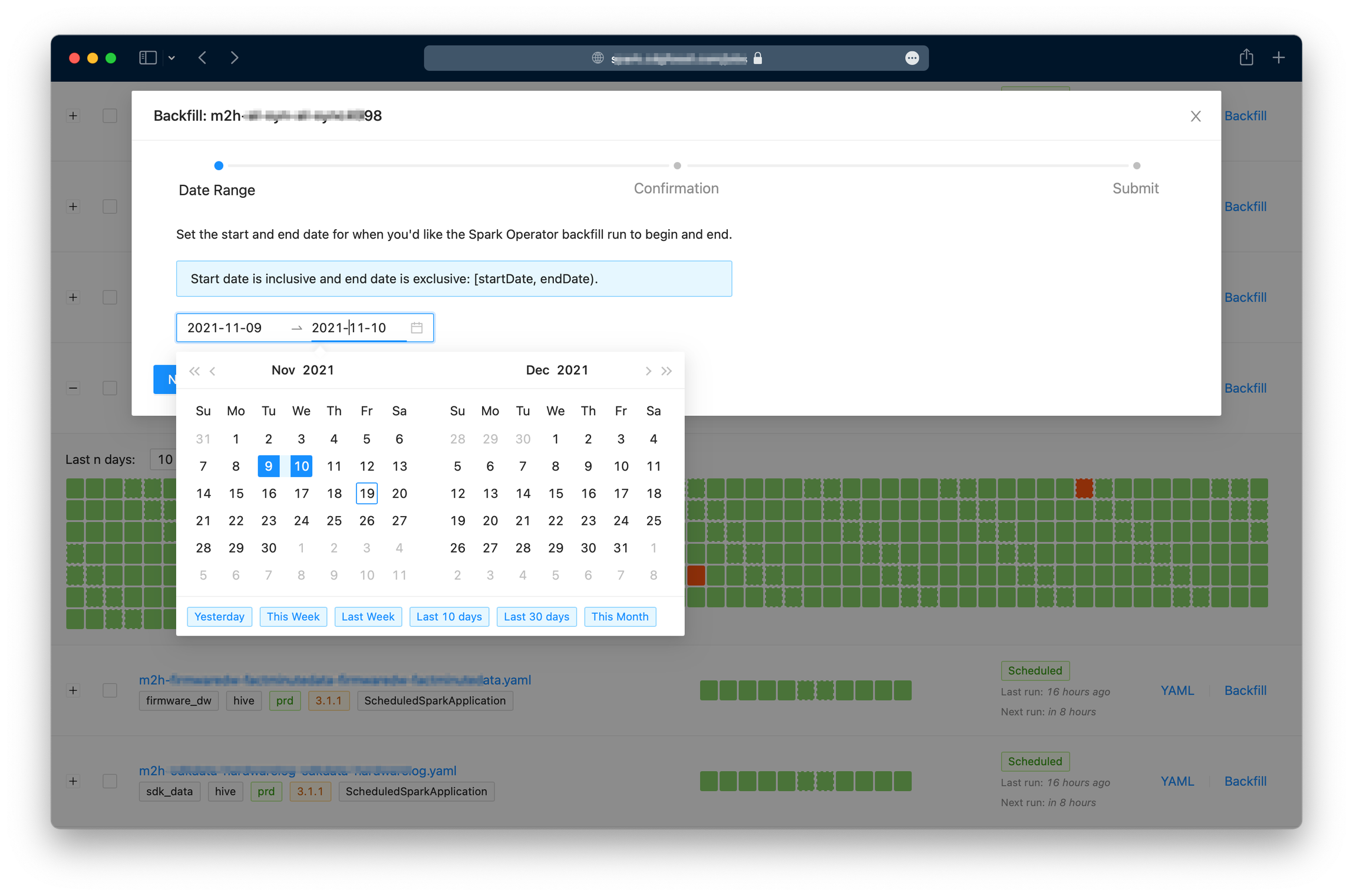Screen dimensions: 1353x896
Task: Open YAML link for firmware_dw application
Action: pyautogui.click(x=1177, y=690)
